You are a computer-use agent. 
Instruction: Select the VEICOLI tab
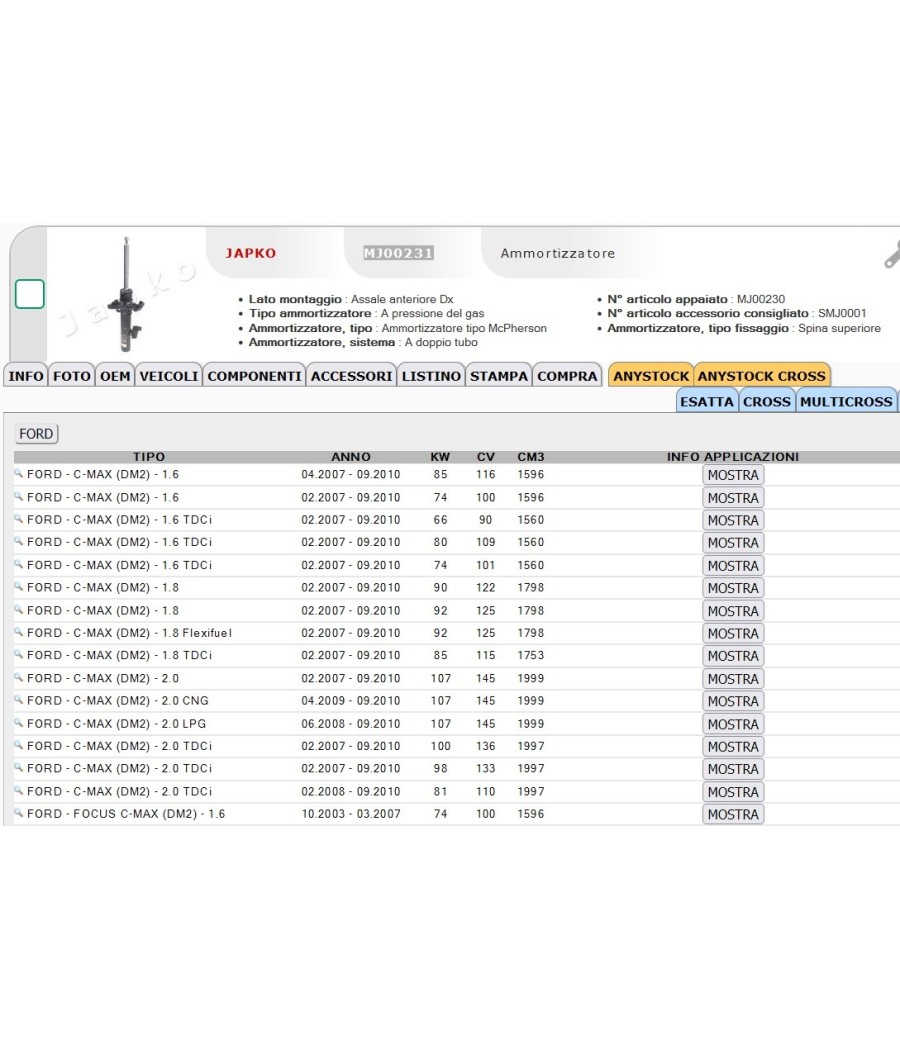click(x=169, y=376)
